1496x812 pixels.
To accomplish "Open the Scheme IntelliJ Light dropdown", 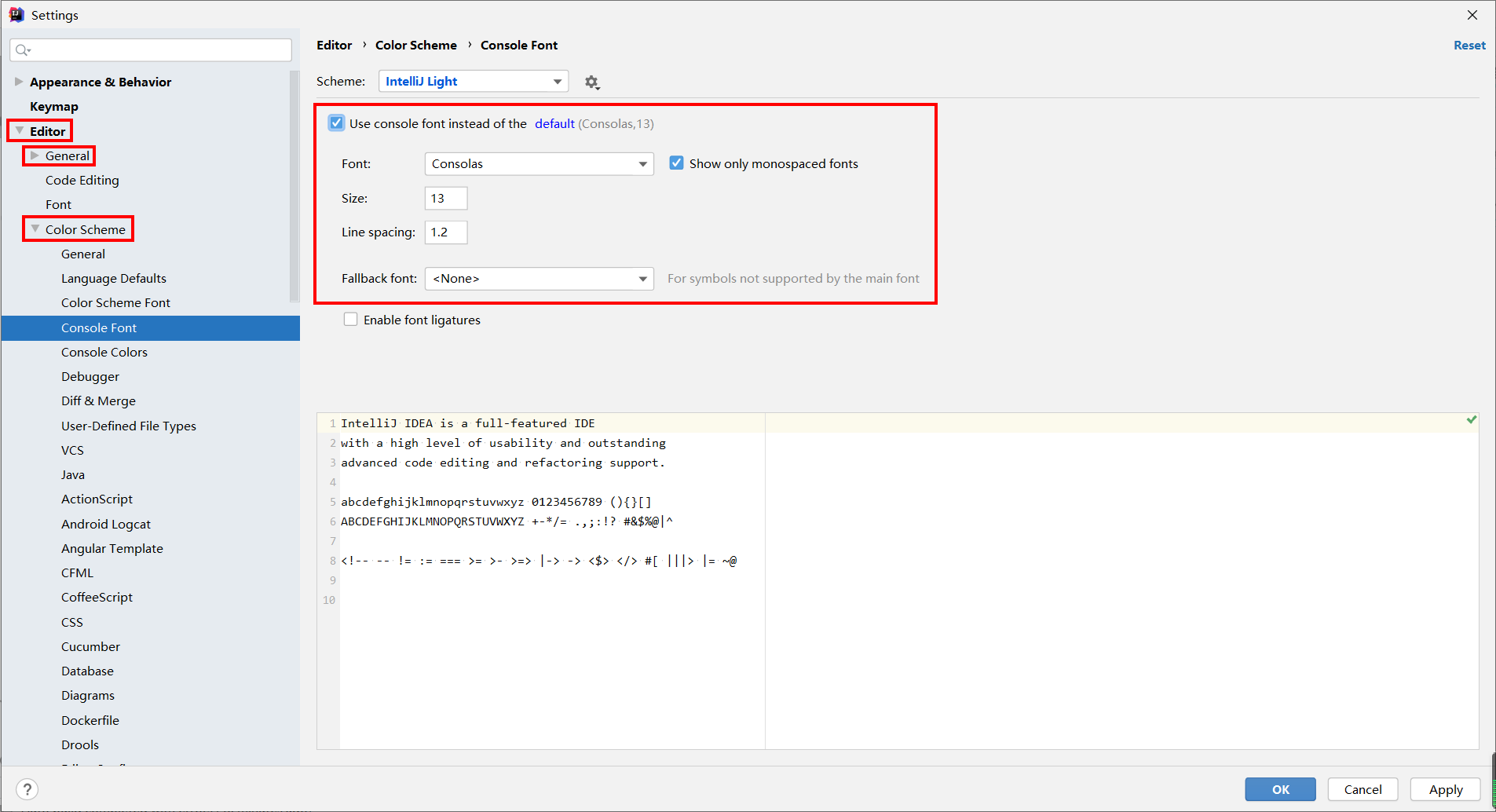I will pyautogui.click(x=474, y=82).
